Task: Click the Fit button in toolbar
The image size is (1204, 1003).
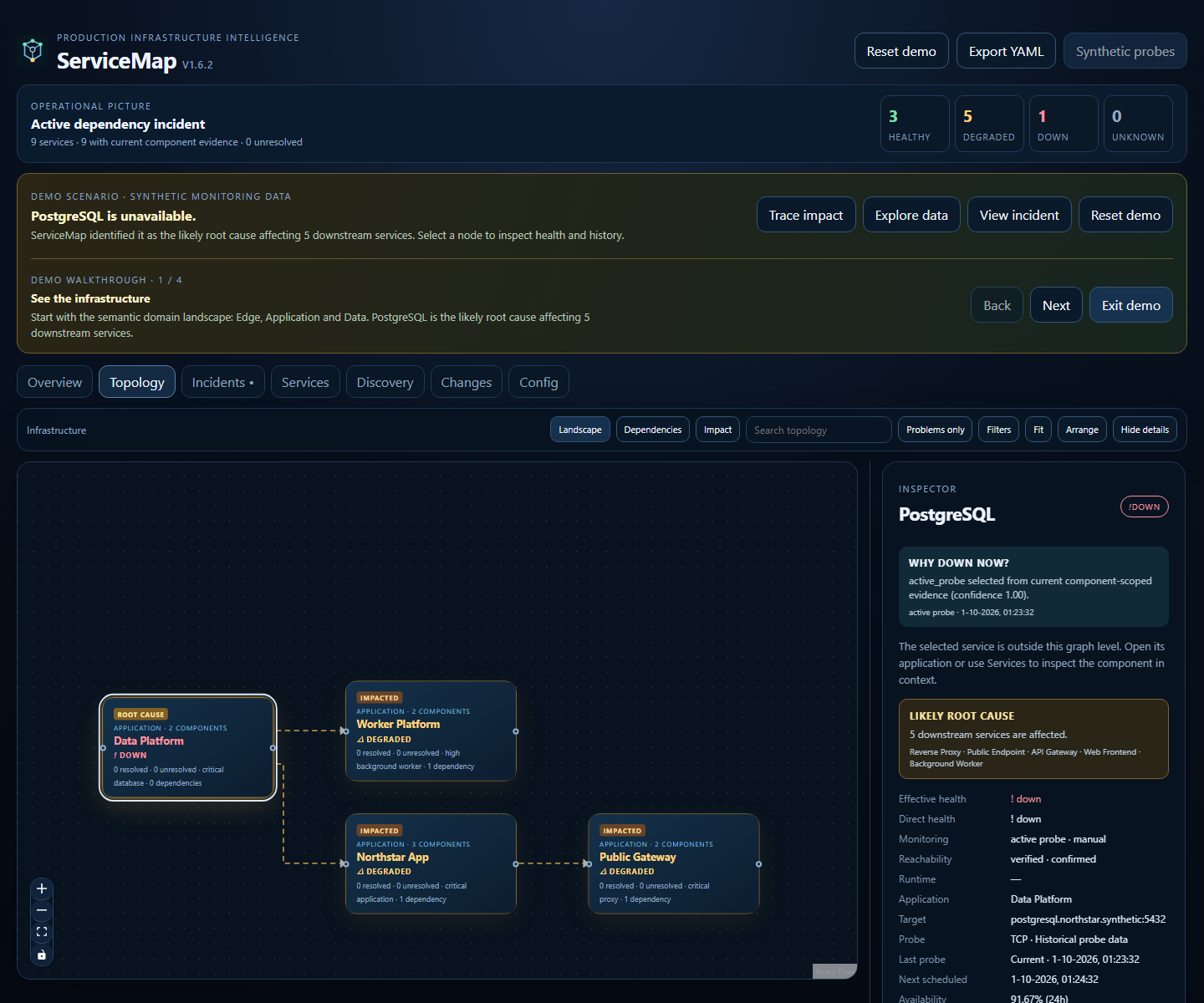Action: pos(1038,430)
